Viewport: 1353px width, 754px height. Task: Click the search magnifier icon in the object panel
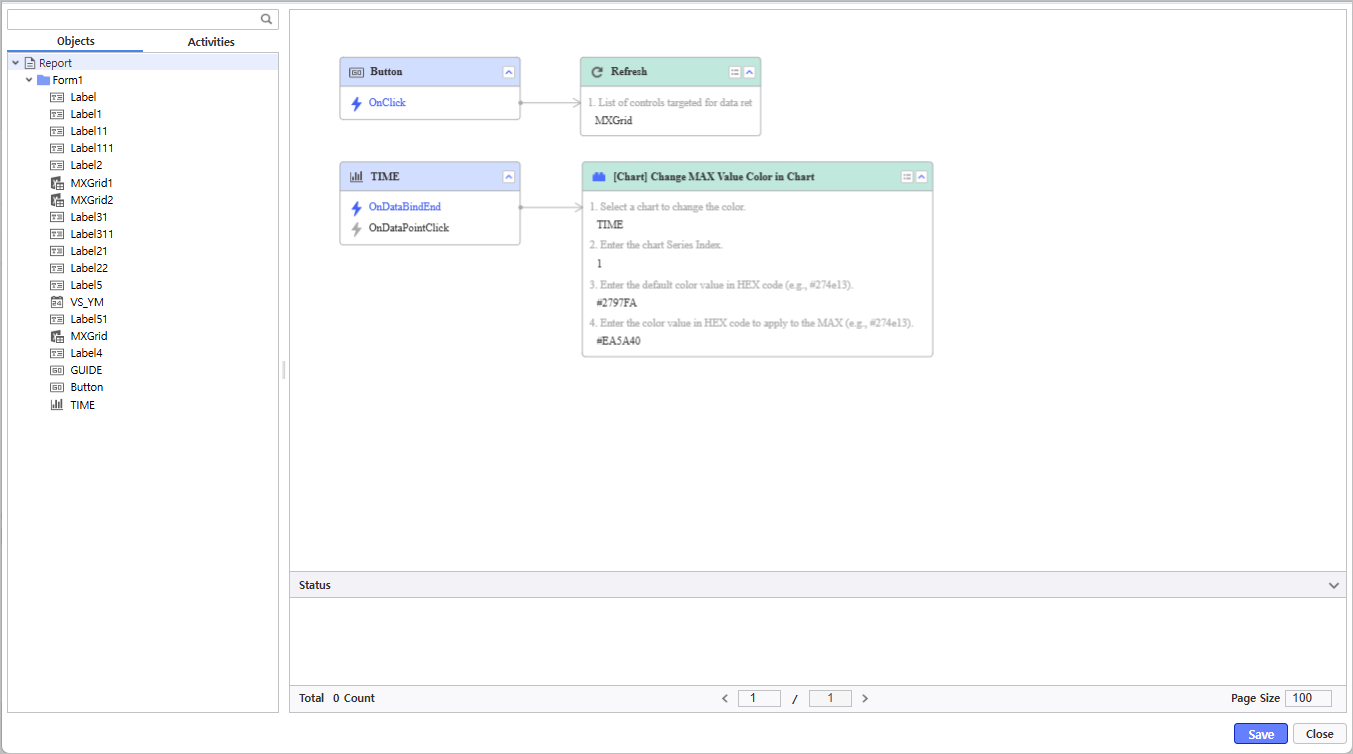click(266, 19)
